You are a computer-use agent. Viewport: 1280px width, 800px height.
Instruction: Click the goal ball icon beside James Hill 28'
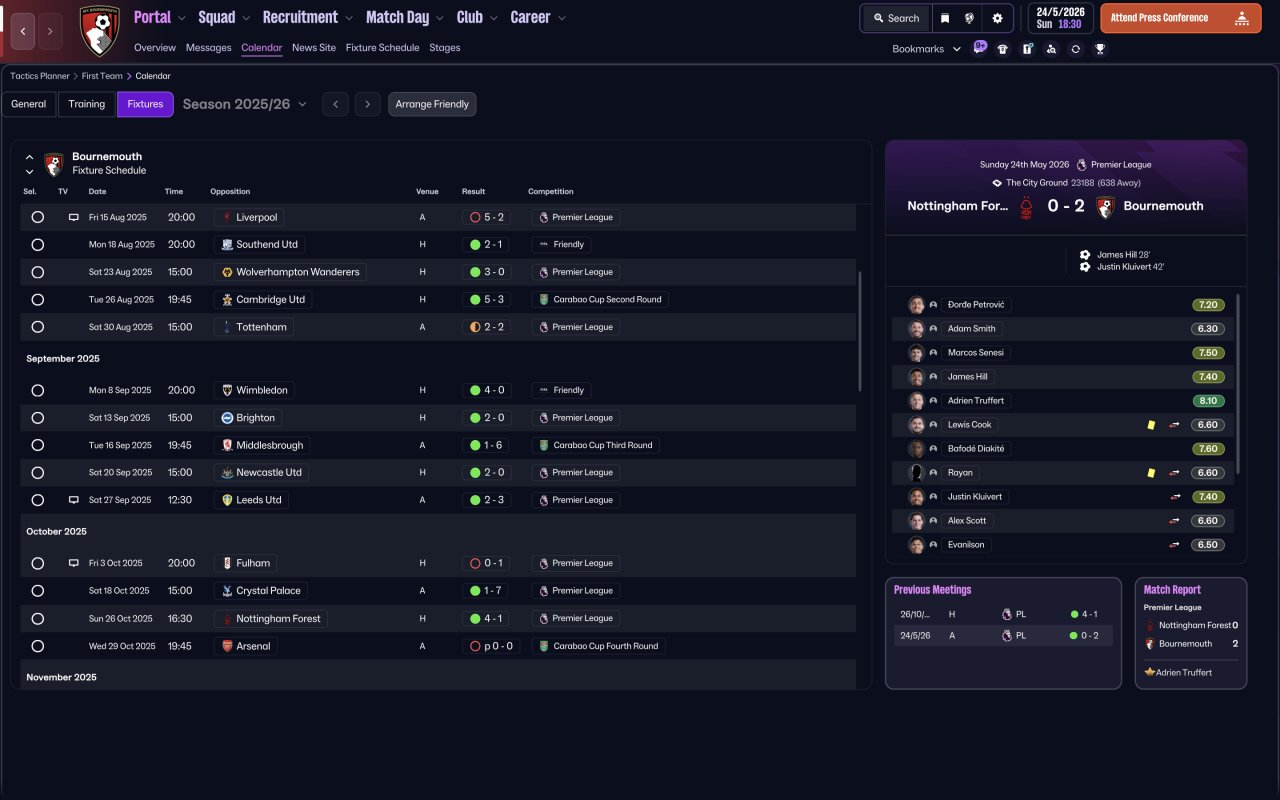tap(1085, 255)
